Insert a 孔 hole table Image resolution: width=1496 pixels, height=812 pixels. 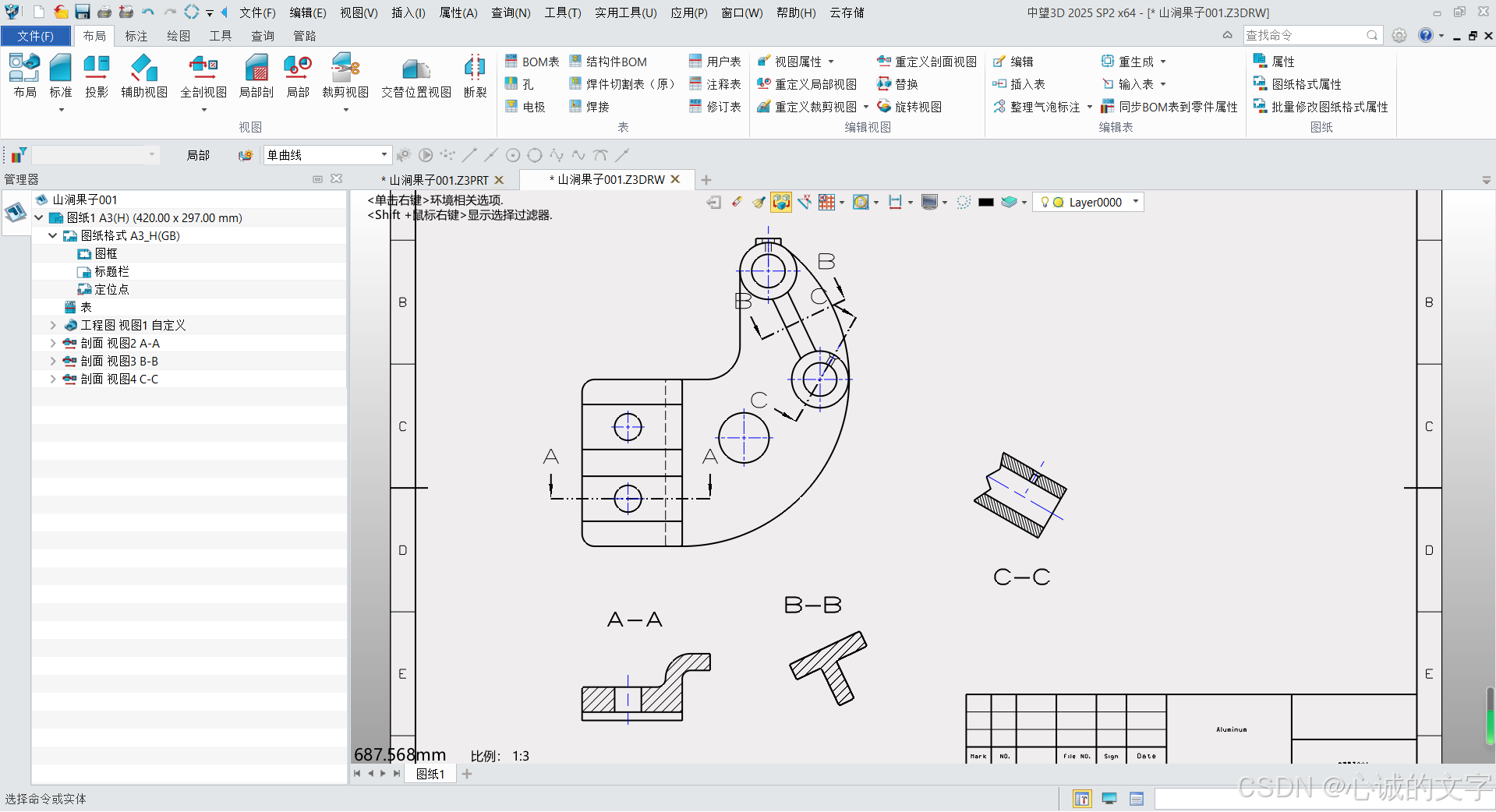519,84
